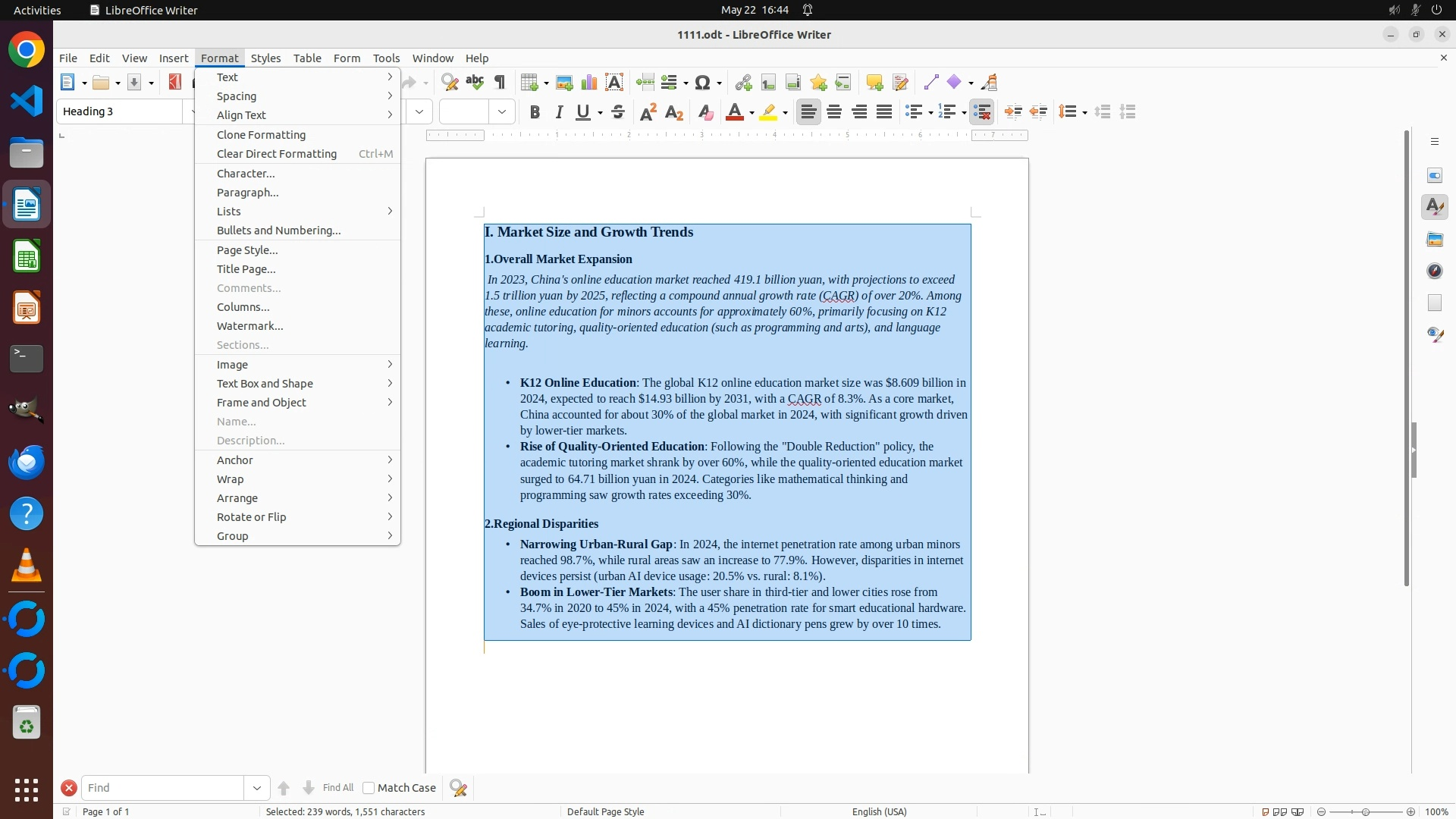
Task: Click the Superscript formatting icon
Action: coord(648,112)
